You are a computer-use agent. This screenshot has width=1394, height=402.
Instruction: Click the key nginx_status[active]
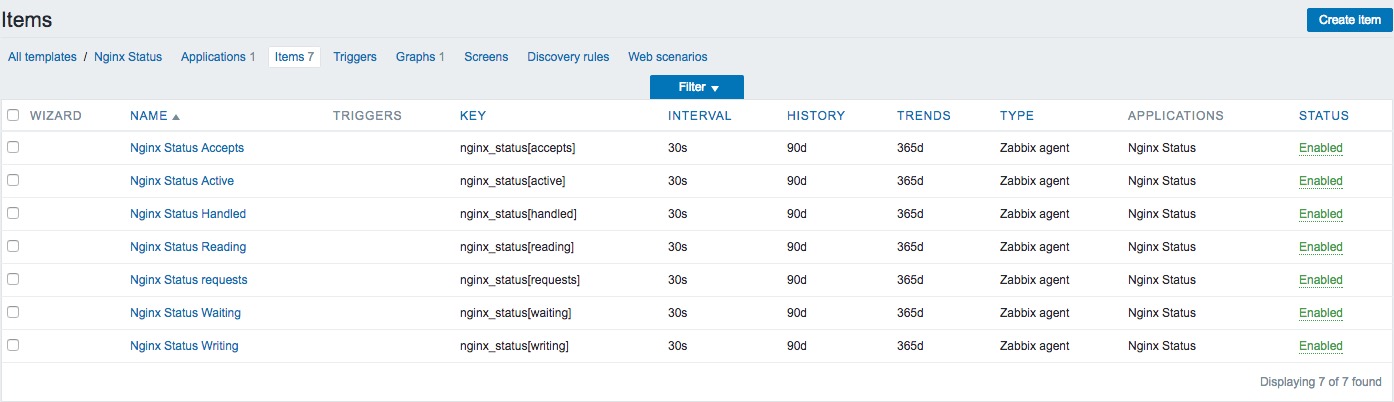[x=514, y=181]
